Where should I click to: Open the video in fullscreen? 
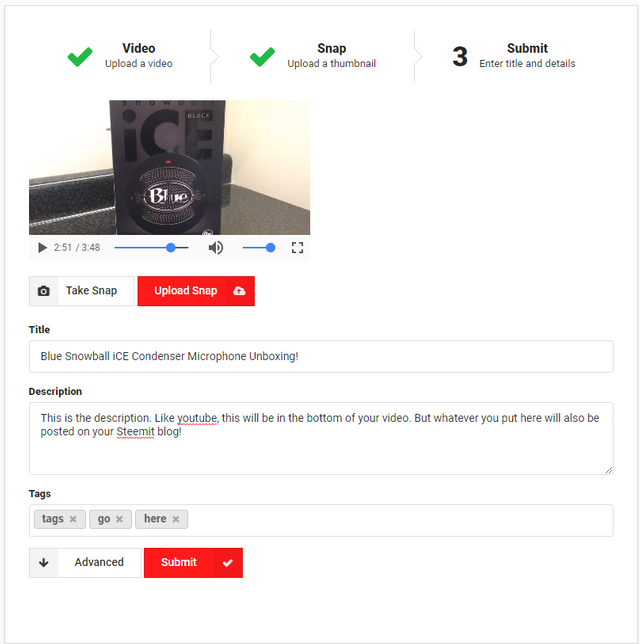tap(297, 248)
